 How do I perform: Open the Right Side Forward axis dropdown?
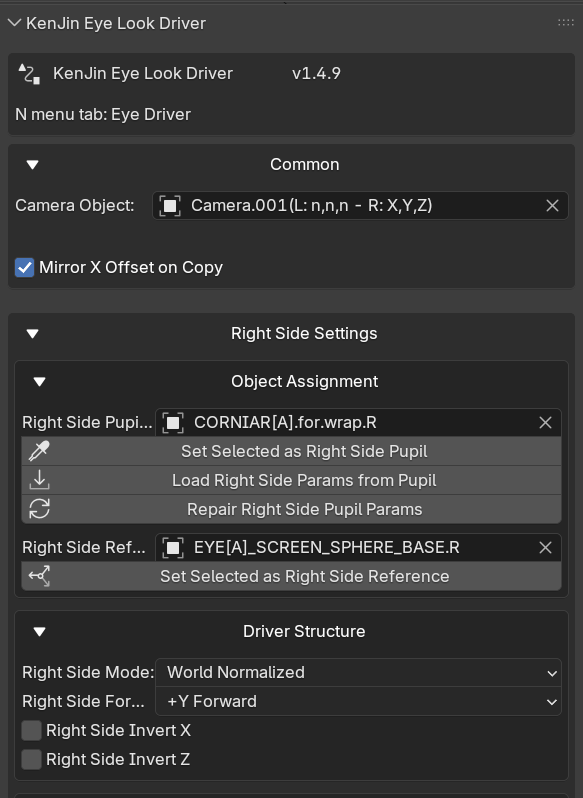(x=358, y=702)
